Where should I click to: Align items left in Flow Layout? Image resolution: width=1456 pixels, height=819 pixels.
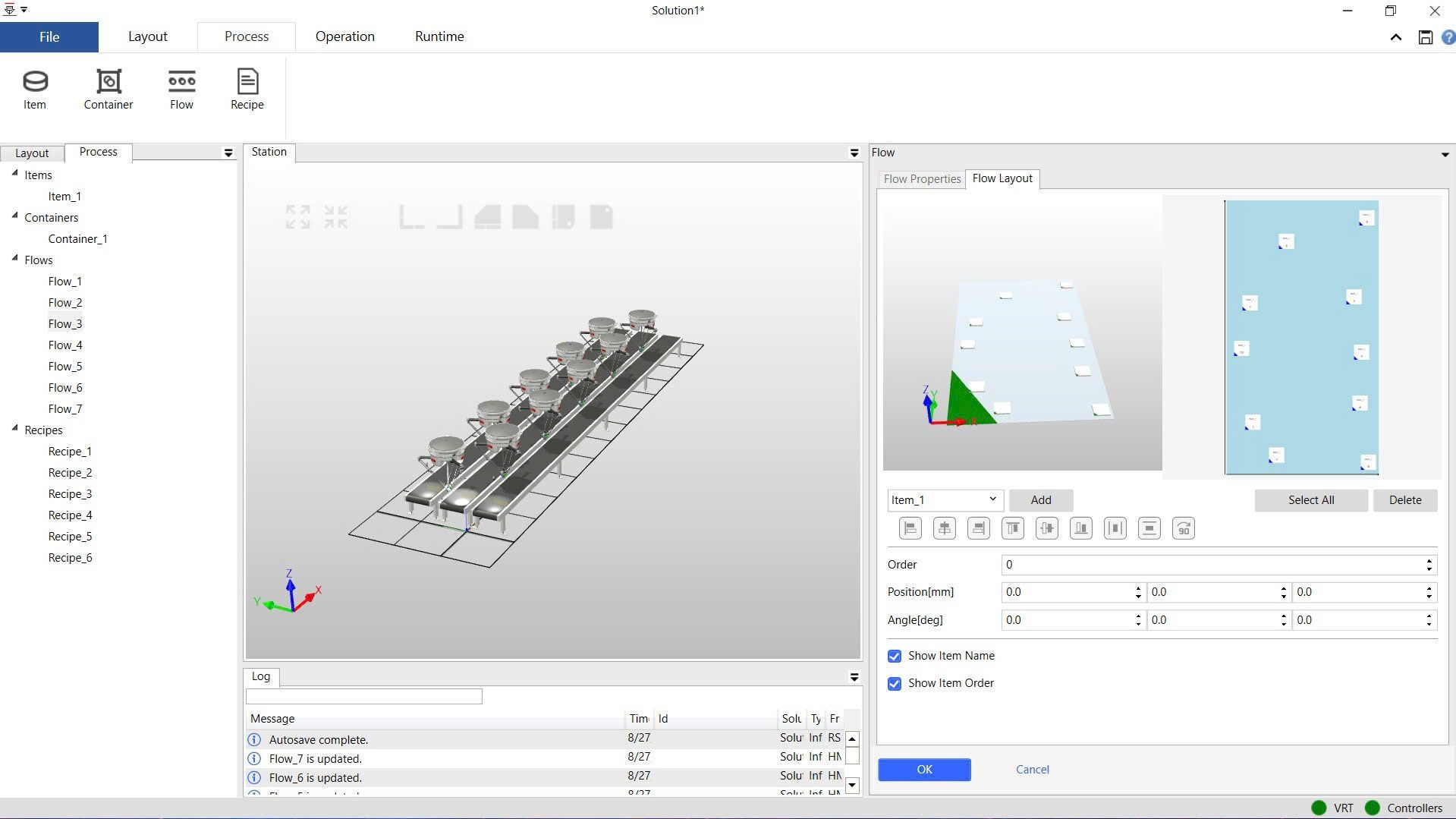click(910, 528)
